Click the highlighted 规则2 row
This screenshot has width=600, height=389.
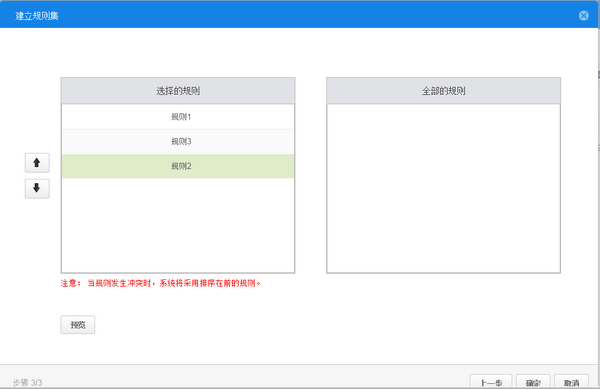(x=178, y=166)
